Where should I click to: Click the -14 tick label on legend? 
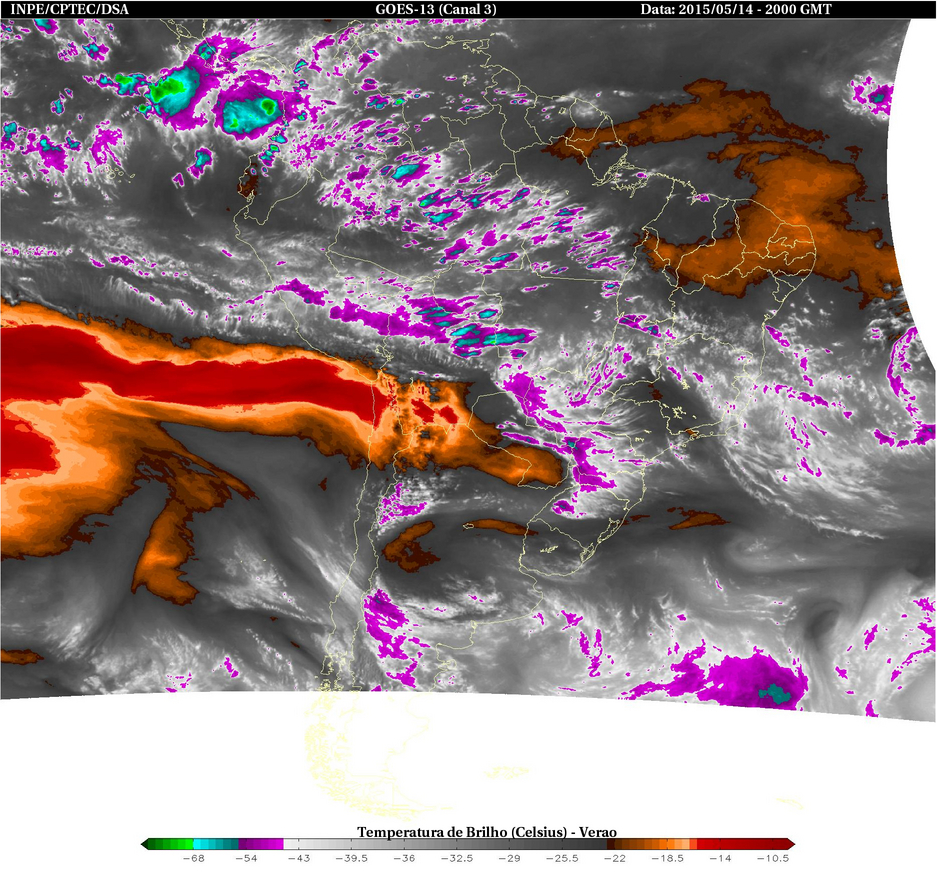click(720, 858)
